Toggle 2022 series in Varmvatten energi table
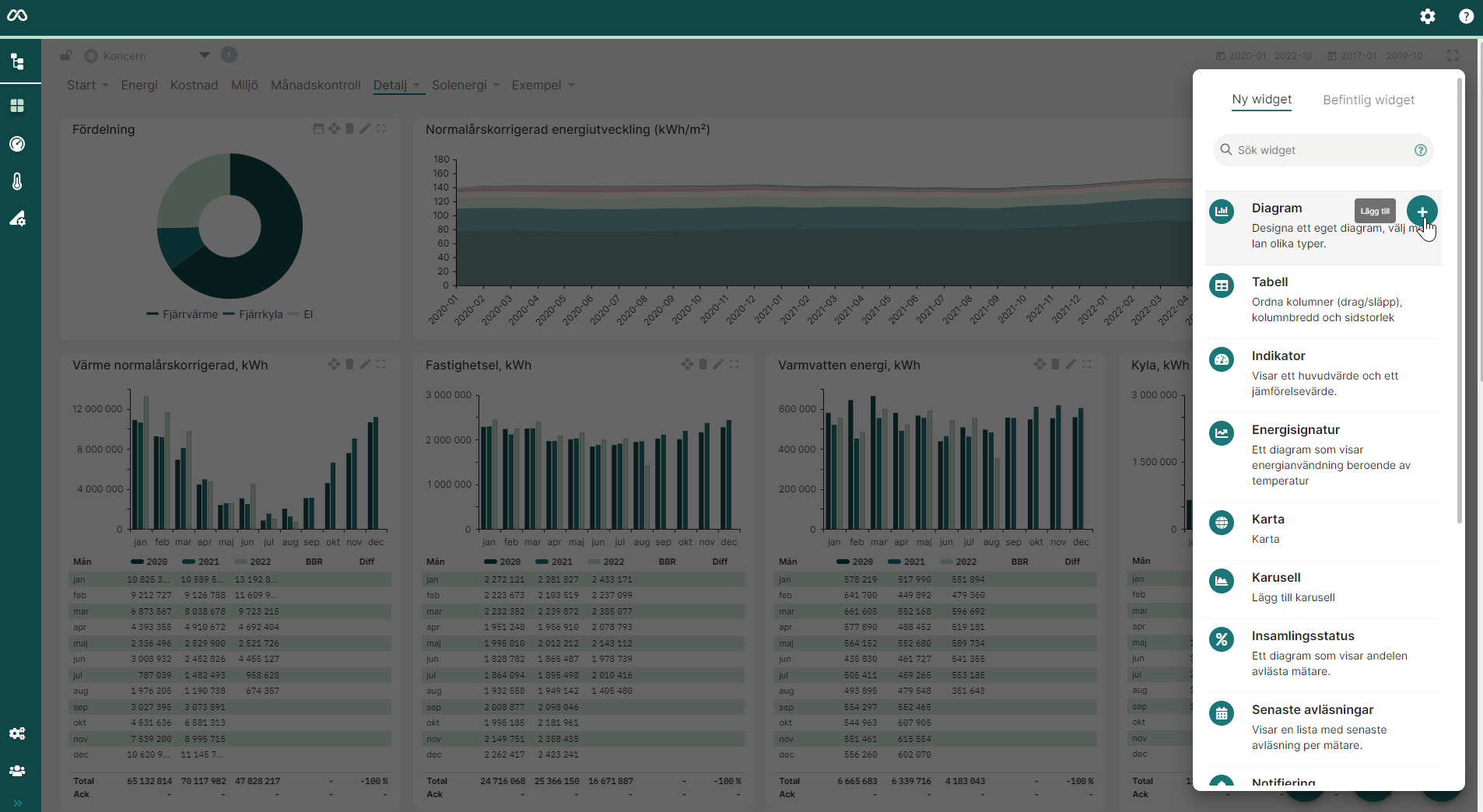Screen dimensions: 1483x812 pyautogui.click(x=958, y=562)
